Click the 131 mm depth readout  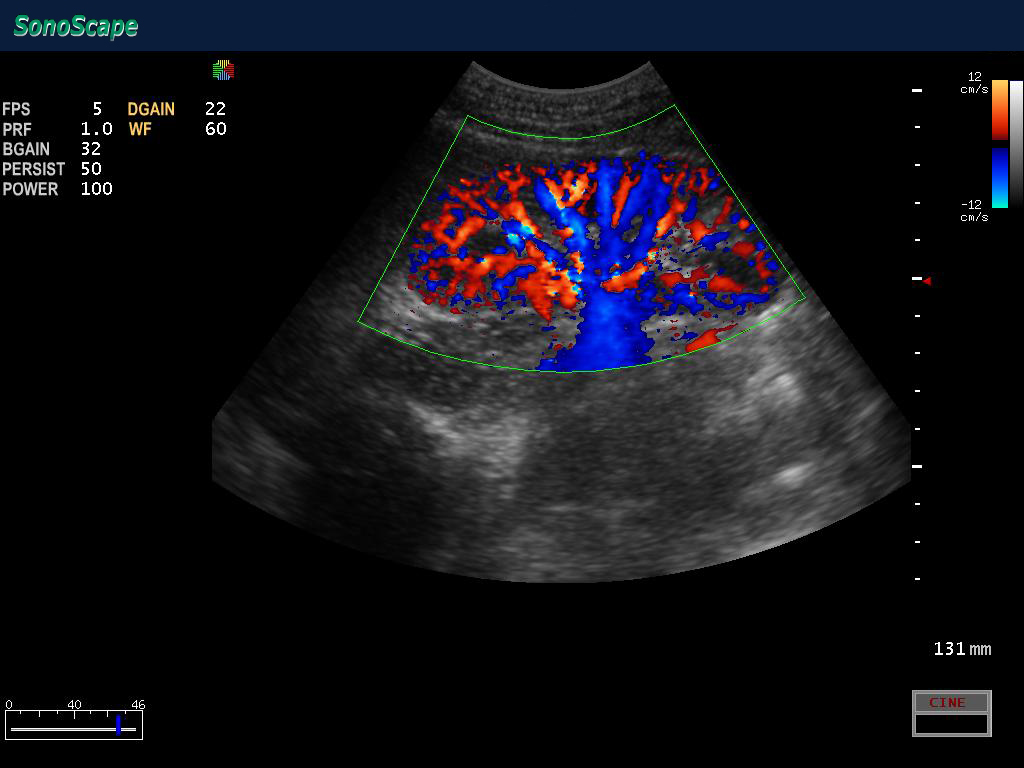[x=961, y=649]
